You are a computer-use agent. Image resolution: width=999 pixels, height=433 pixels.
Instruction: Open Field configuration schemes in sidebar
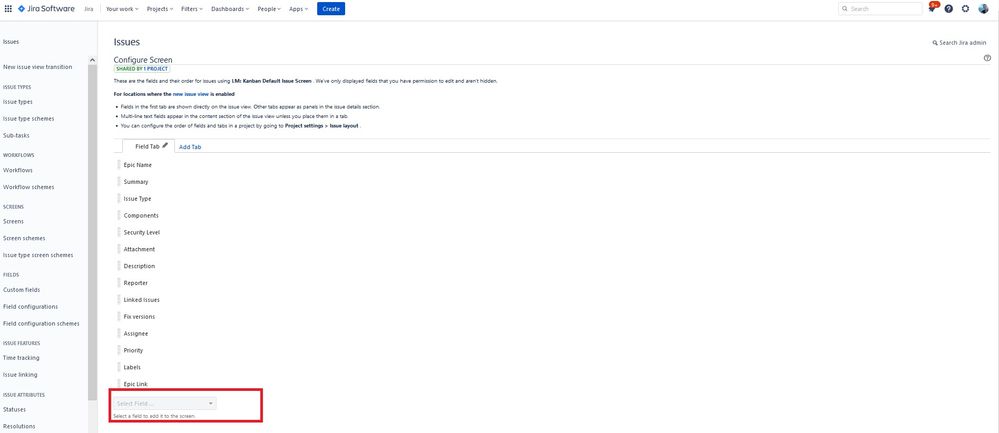[x=41, y=323]
